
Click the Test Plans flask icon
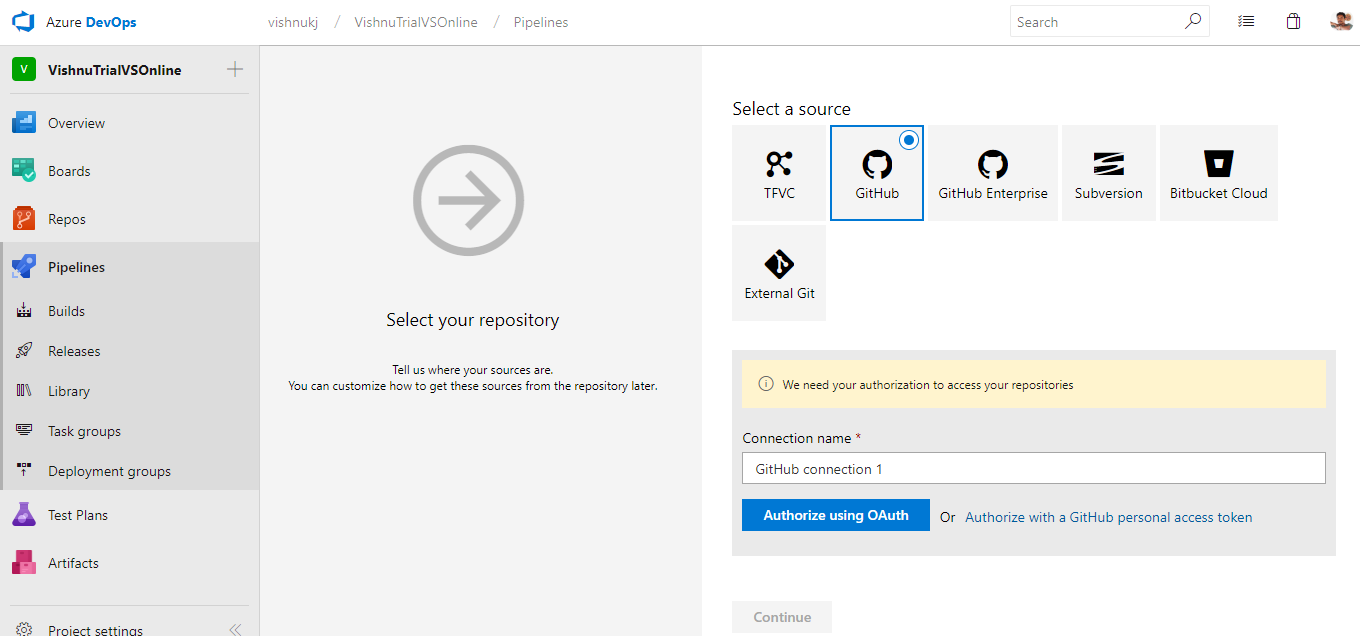[24, 515]
